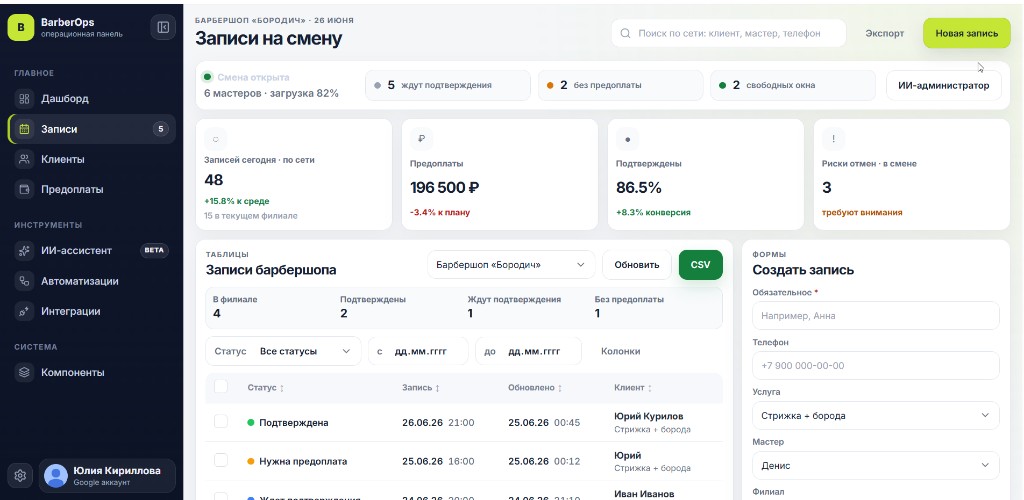Click the sort arrows next to Обновлено
The image size is (1024, 500).
point(560,388)
